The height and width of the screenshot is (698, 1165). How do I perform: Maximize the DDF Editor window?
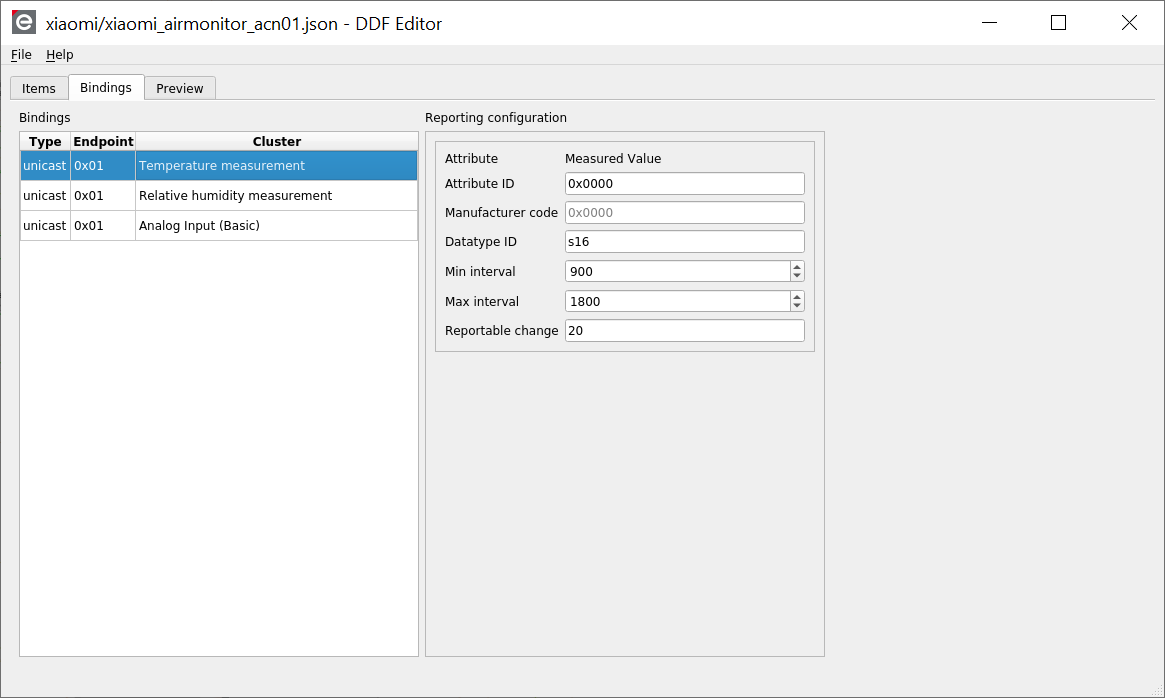[x=1058, y=23]
